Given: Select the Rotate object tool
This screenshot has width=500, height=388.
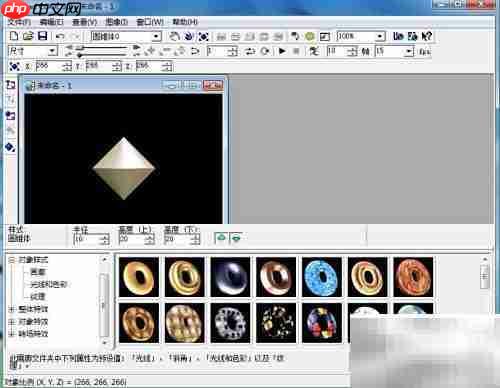Looking at the screenshot, I should click(x=189, y=36).
